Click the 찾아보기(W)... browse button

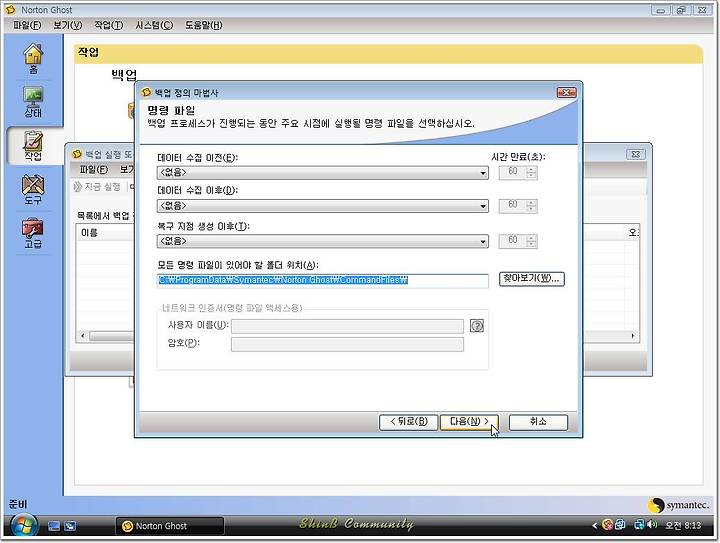(531, 279)
